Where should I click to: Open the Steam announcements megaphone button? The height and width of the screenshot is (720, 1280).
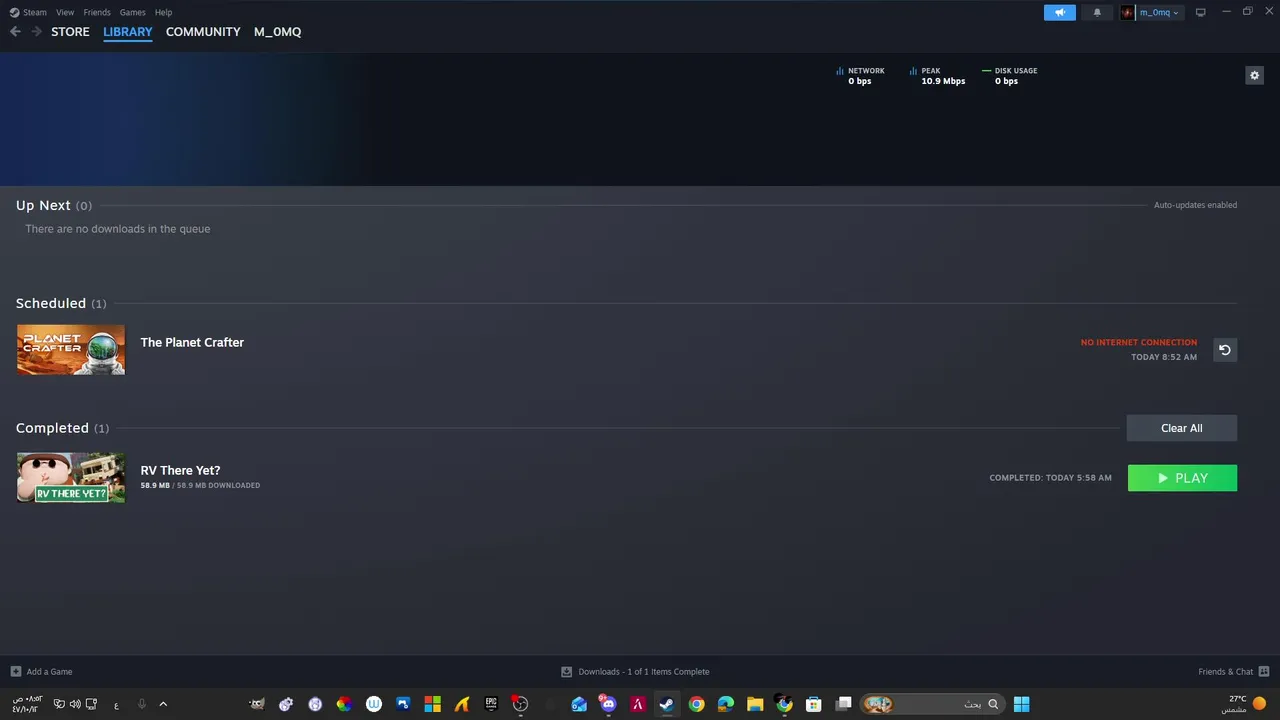(1060, 12)
